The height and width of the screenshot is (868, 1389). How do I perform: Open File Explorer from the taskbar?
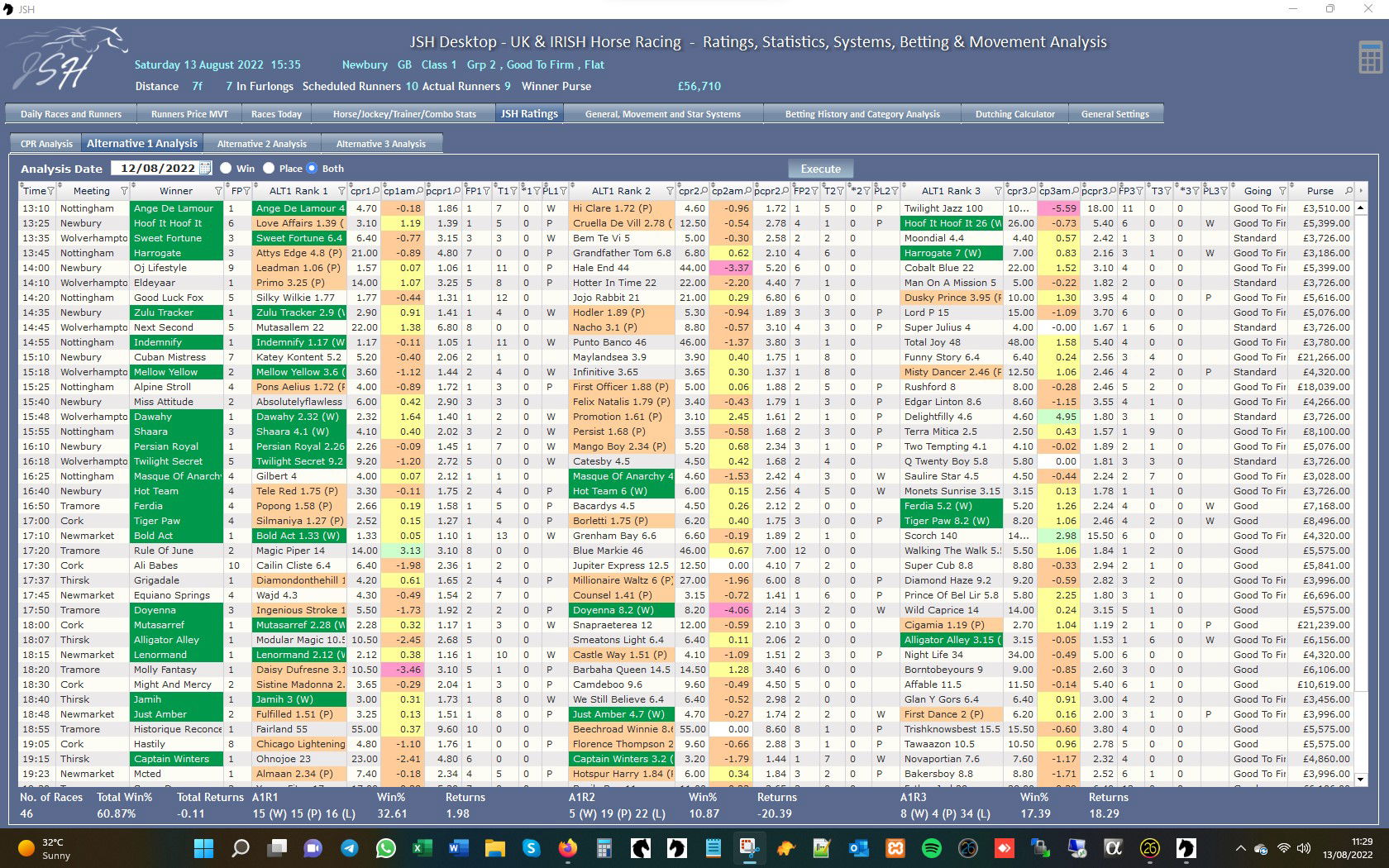(x=494, y=848)
